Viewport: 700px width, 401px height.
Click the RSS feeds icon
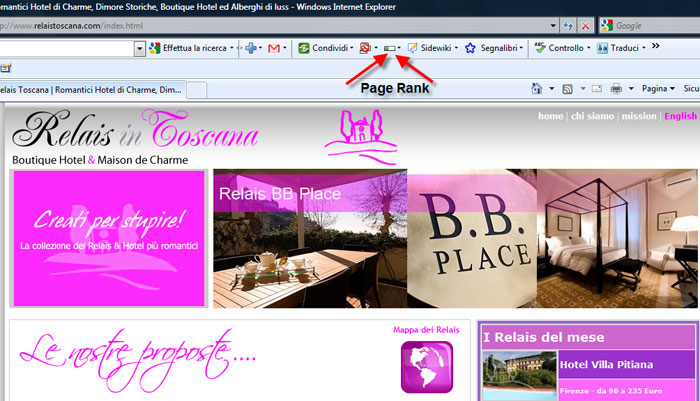pyautogui.click(x=567, y=89)
